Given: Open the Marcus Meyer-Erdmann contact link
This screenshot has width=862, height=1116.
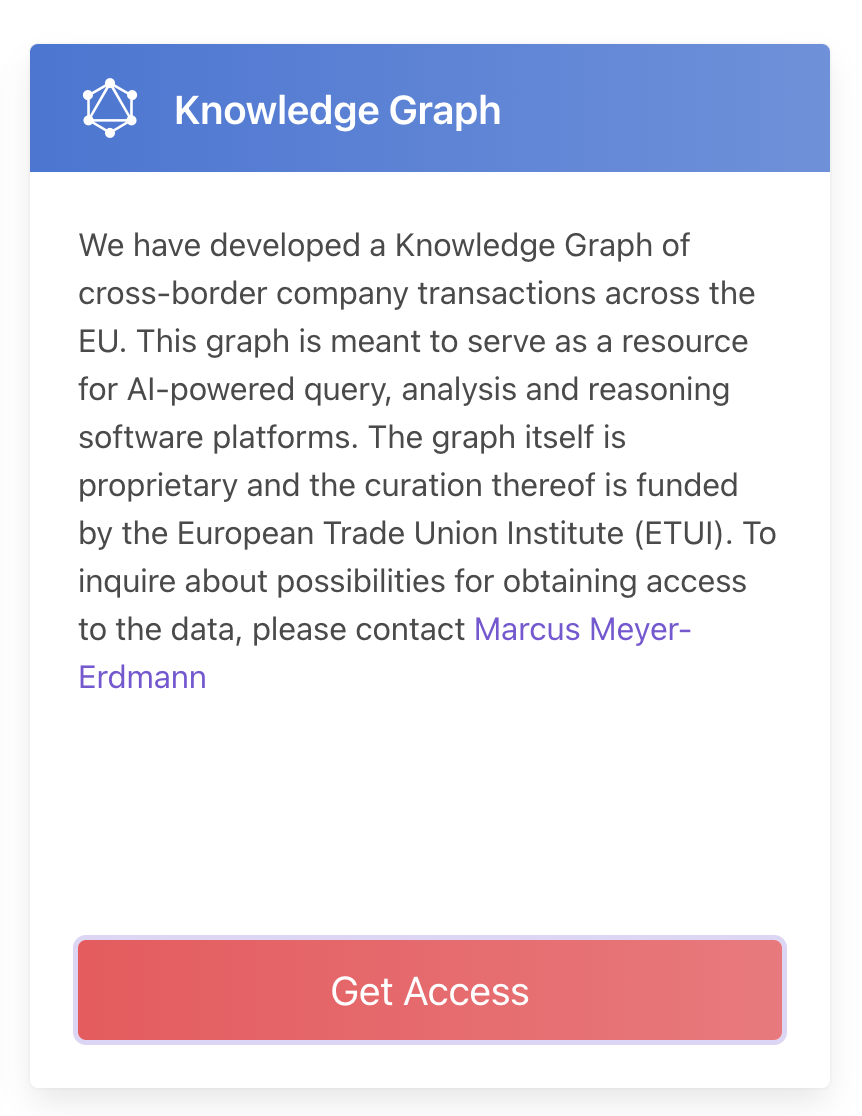Looking at the screenshot, I should 582,629.
